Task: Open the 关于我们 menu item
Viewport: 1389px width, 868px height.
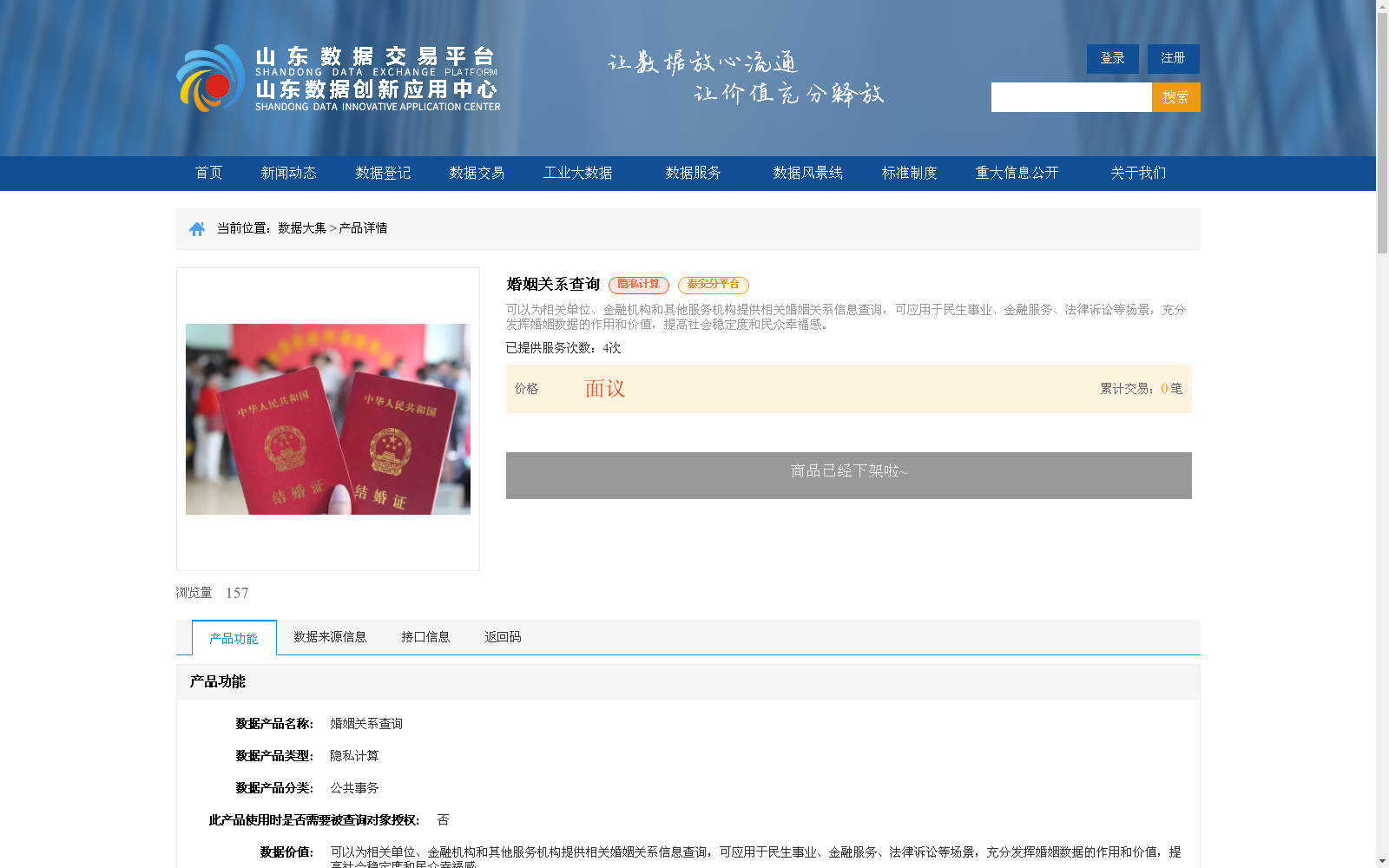Action: coord(1138,173)
